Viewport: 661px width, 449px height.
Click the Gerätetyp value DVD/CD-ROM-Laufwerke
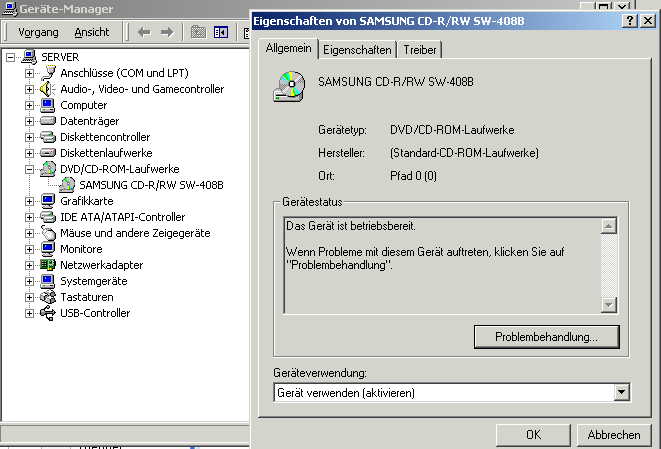tap(452, 130)
